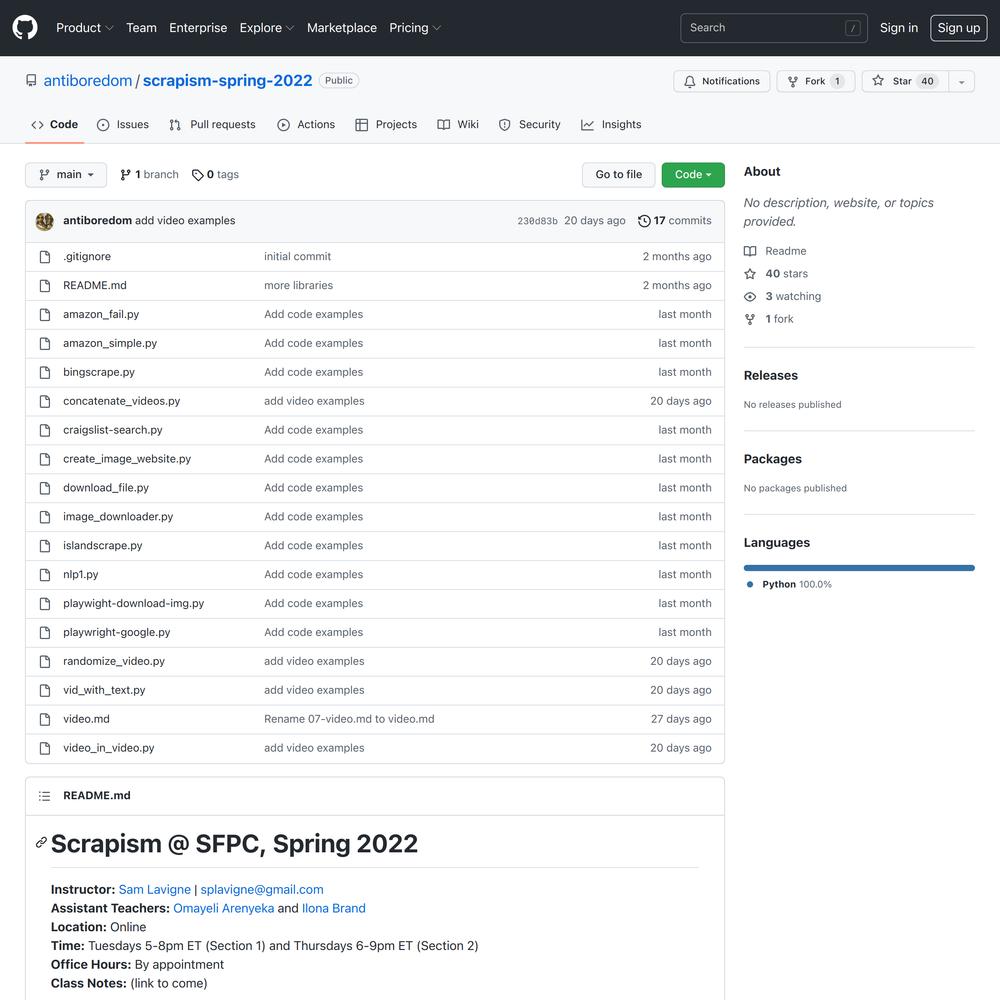This screenshot has height=1000, width=1000.
Task: Open the craigslist-search.py file
Action: coord(113,430)
